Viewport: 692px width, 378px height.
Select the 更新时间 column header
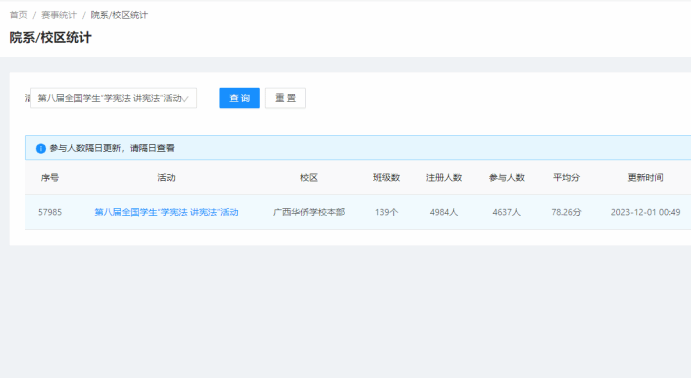646,178
